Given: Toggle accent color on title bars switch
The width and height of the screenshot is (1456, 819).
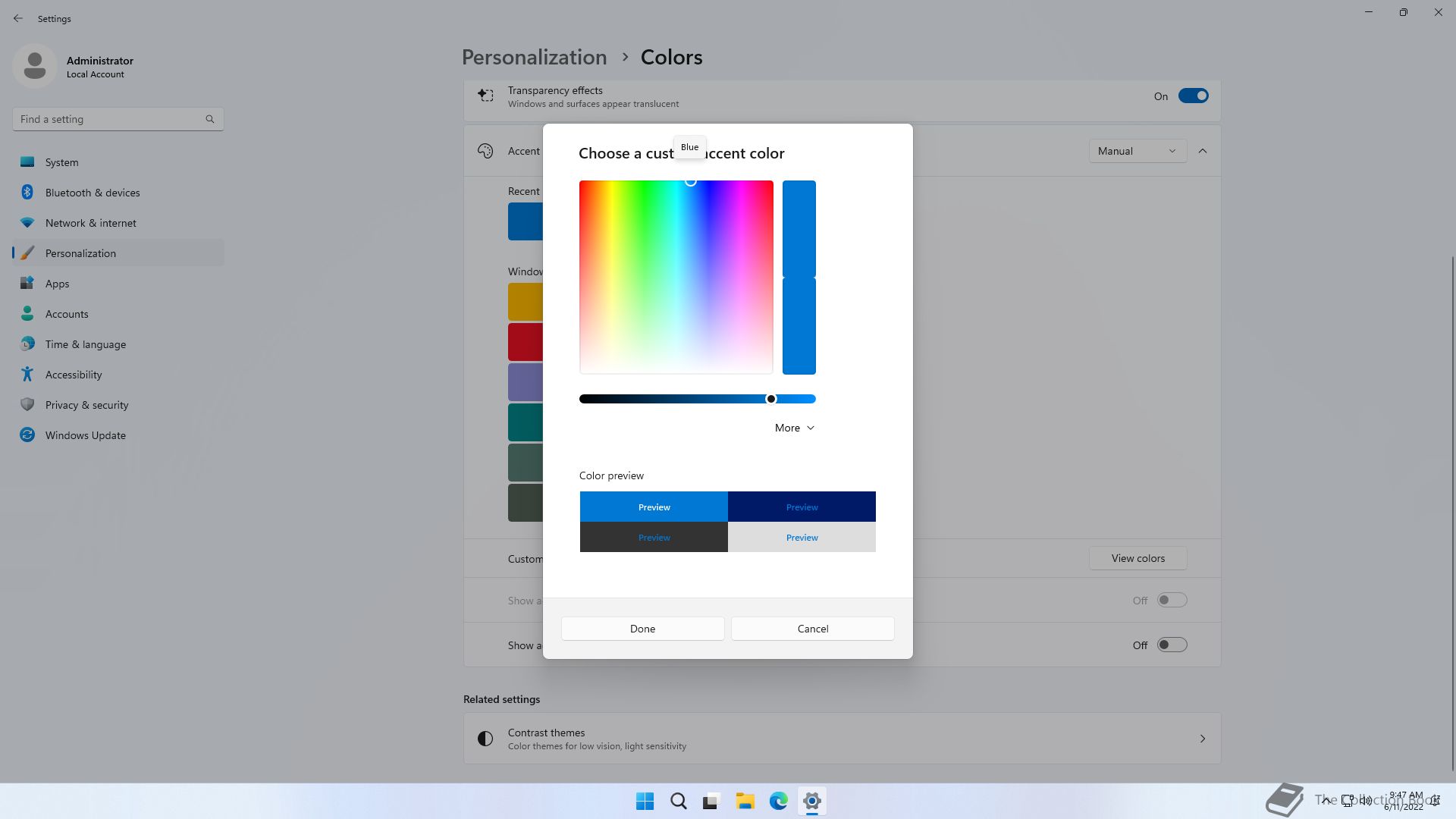Looking at the screenshot, I should coord(1171,645).
